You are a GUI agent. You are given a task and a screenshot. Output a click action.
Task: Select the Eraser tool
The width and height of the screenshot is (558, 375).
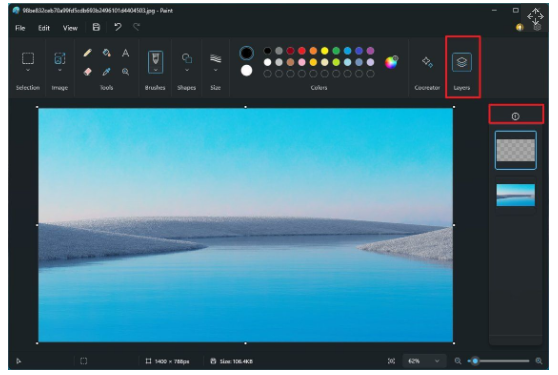click(88, 72)
